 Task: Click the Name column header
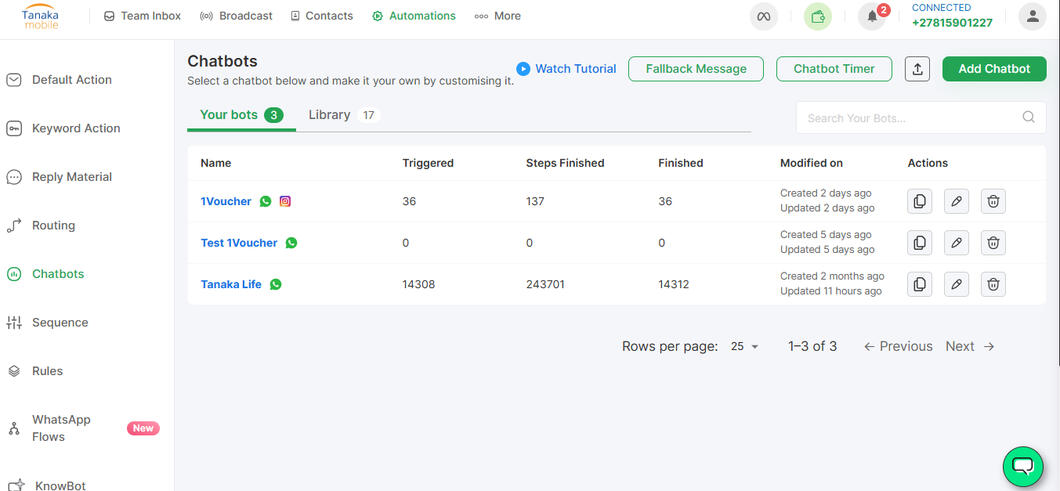pos(216,163)
